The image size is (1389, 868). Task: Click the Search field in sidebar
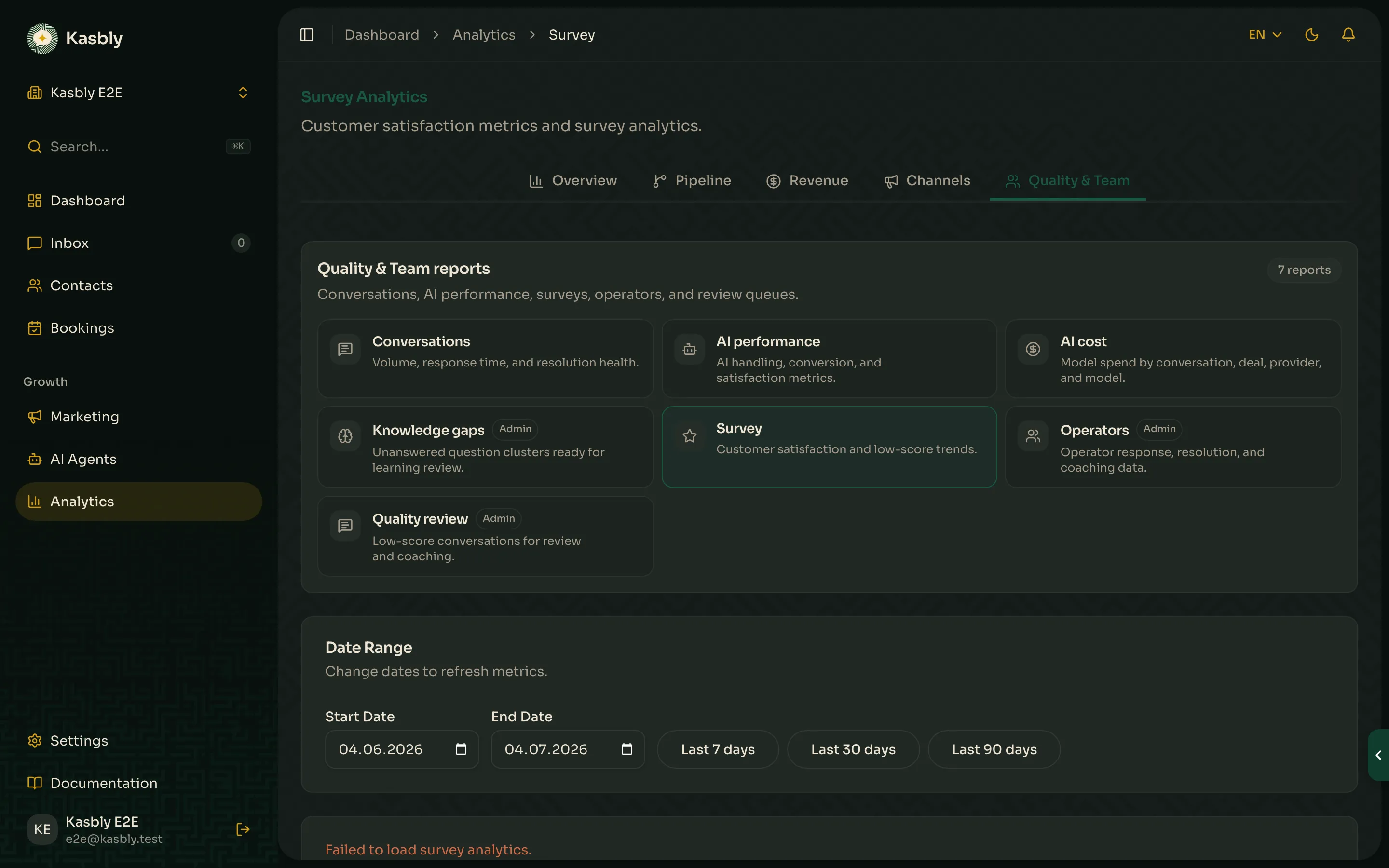(138, 147)
